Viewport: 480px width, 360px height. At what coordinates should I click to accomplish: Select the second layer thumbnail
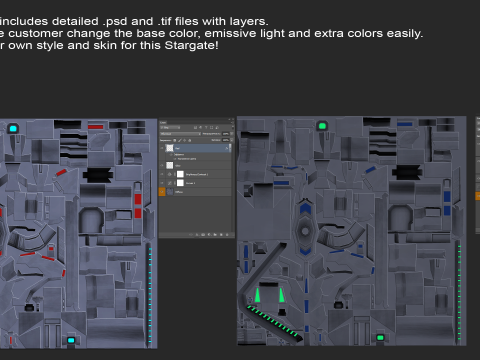[x=170, y=165]
